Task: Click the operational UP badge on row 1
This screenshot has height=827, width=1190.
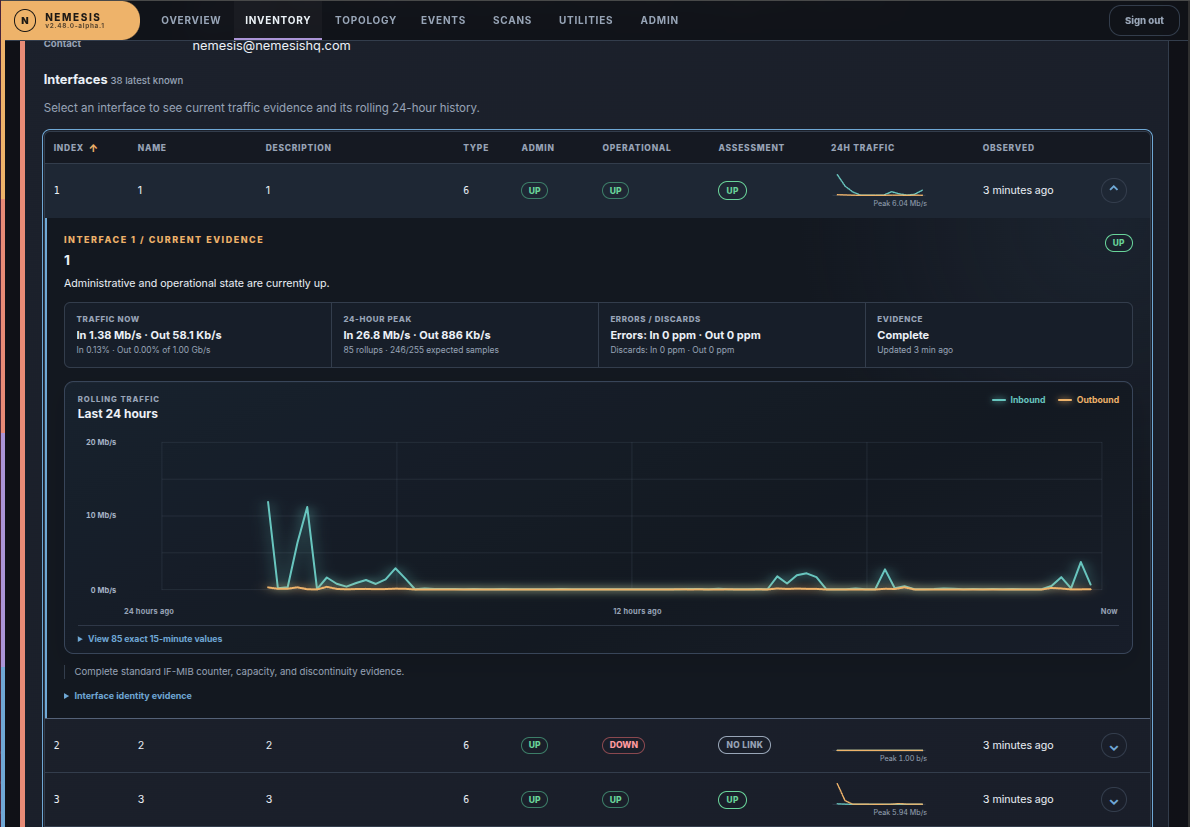Action: [615, 190]
